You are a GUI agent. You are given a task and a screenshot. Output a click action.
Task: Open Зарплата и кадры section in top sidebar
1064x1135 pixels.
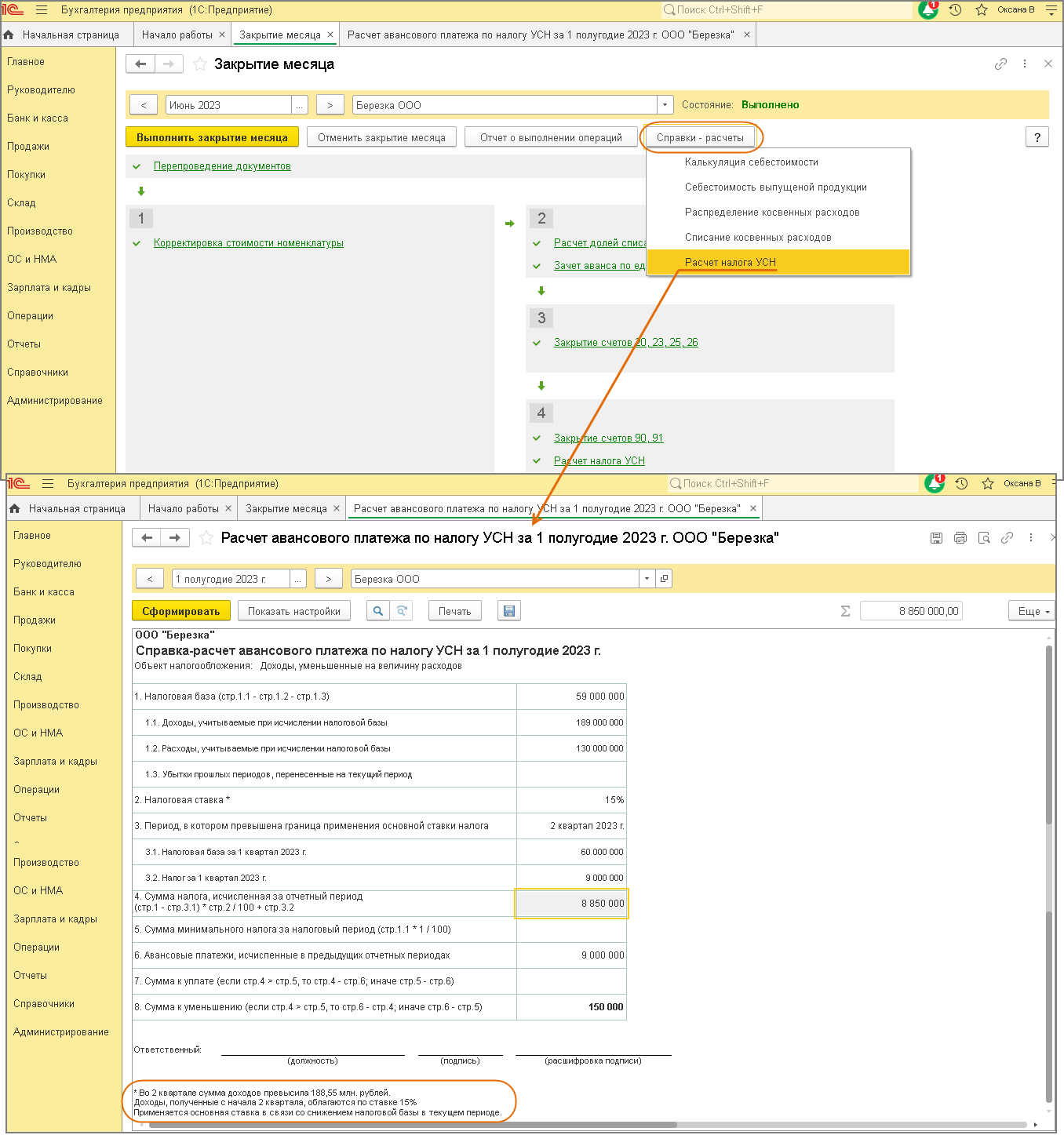click(x=49, y=288)
